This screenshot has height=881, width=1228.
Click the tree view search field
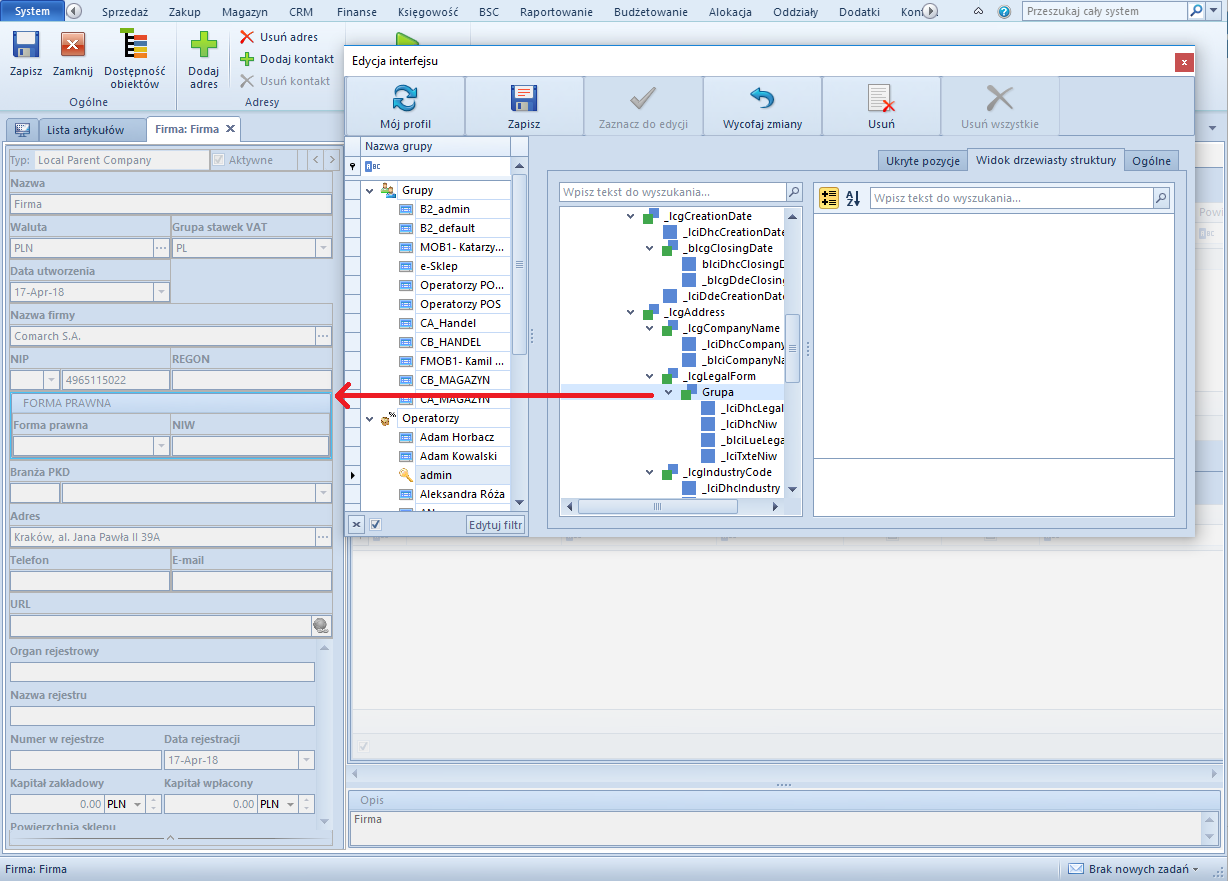673,192
